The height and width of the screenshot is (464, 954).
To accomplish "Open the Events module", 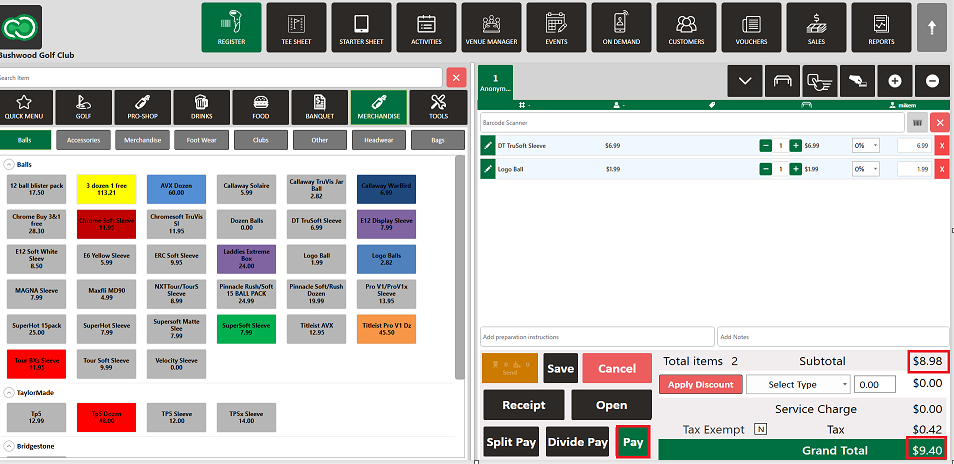I will coord(556,27).
